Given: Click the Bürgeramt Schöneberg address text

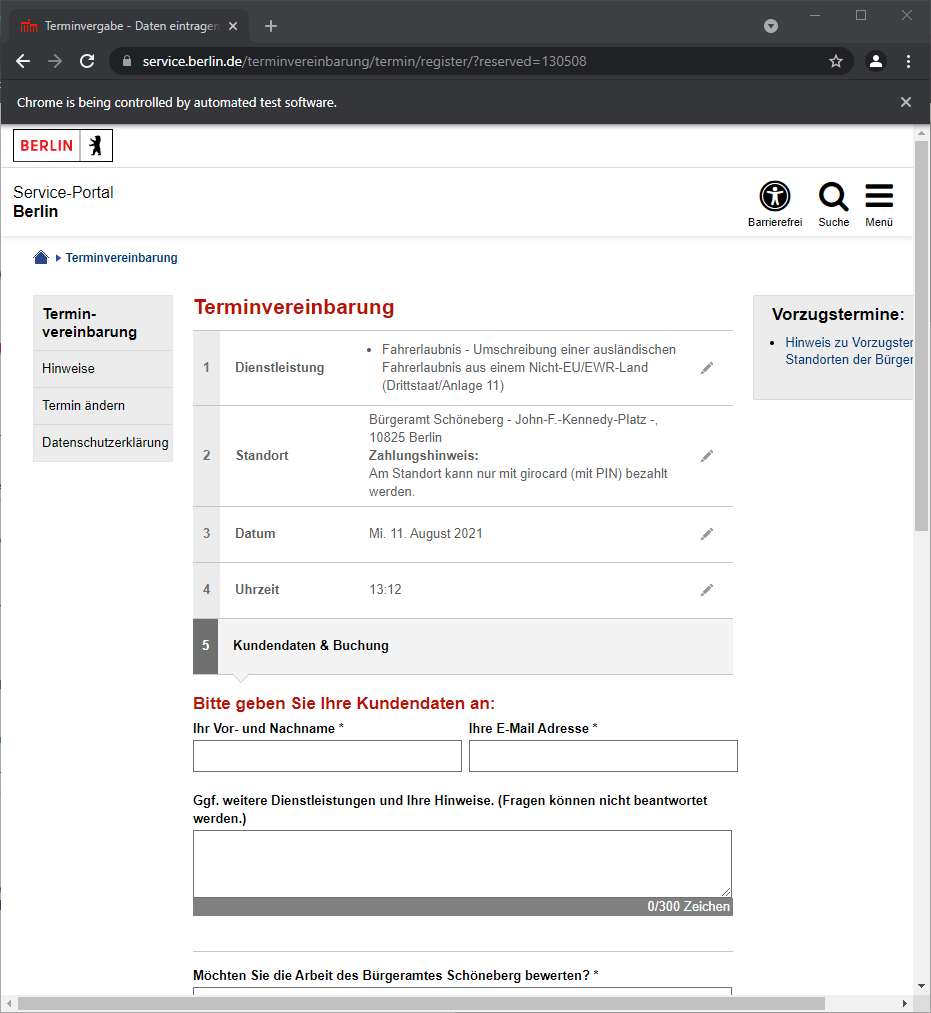Looking at the screenshot, I should (x=514, y=428).
